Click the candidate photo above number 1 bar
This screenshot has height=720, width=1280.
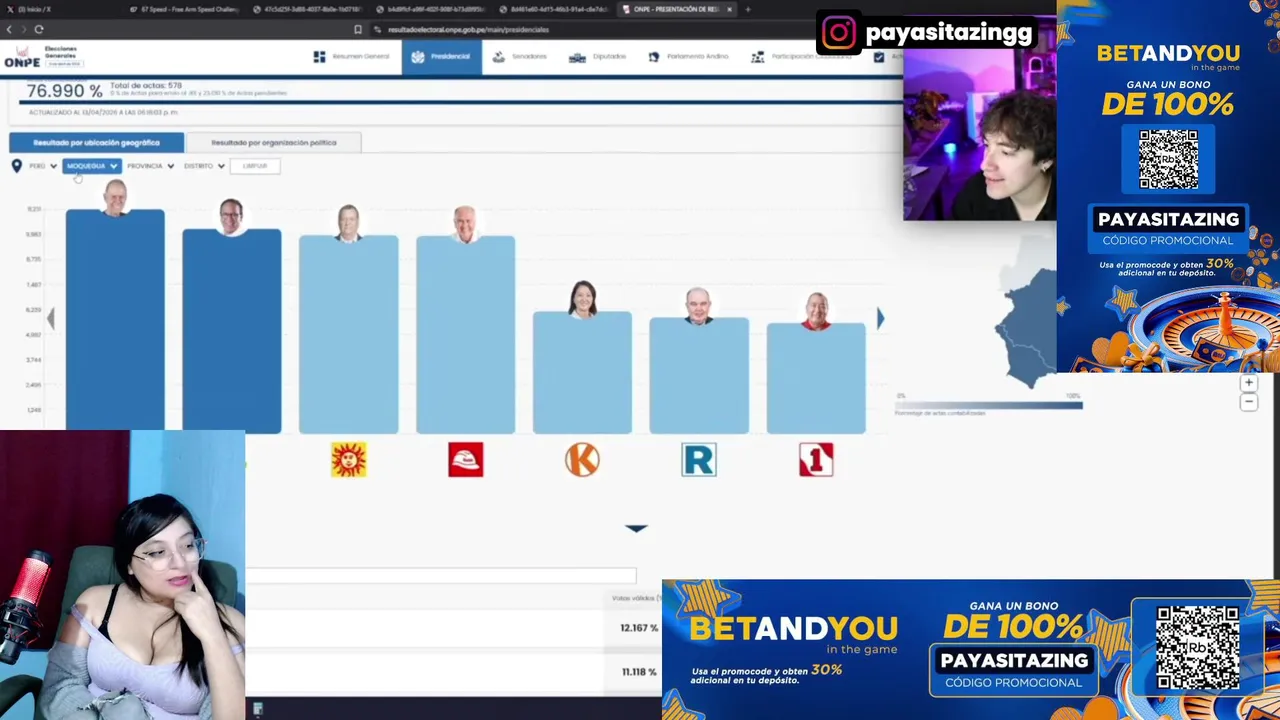pos(816,311)
